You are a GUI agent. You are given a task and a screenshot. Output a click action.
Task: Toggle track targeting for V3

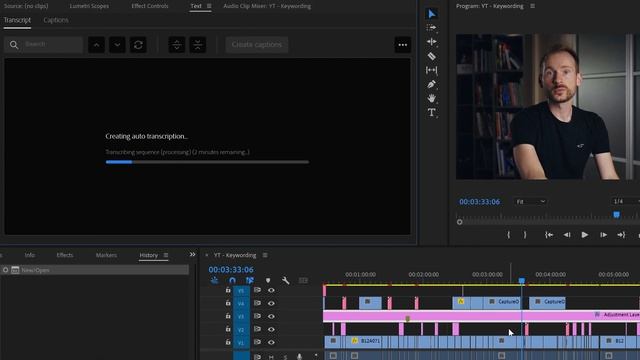tap(241, 316)
